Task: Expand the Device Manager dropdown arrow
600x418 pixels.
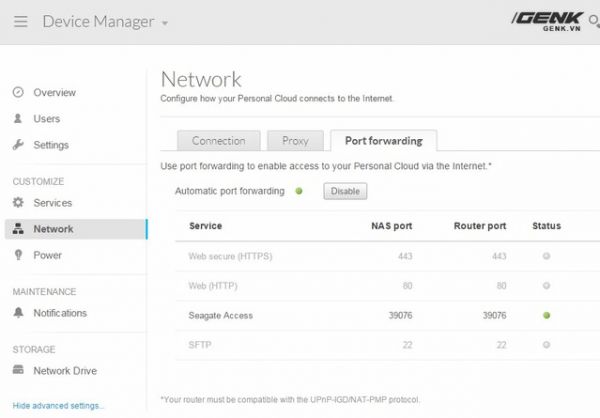Action: tap(165, 23)
